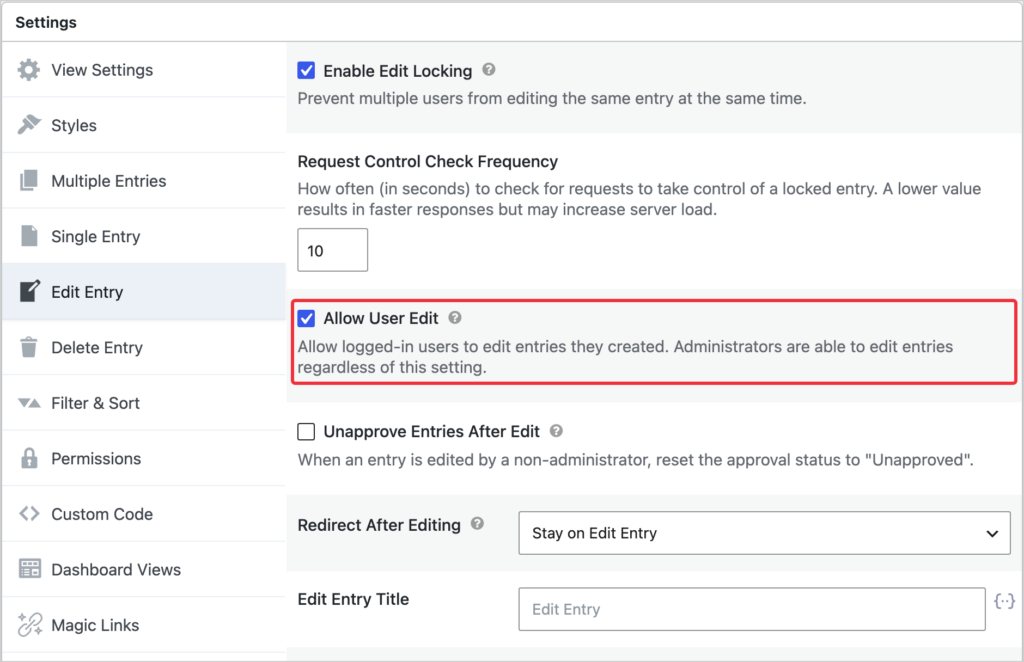
Task: Click the Permissions padlock icon
Action: 29,458
